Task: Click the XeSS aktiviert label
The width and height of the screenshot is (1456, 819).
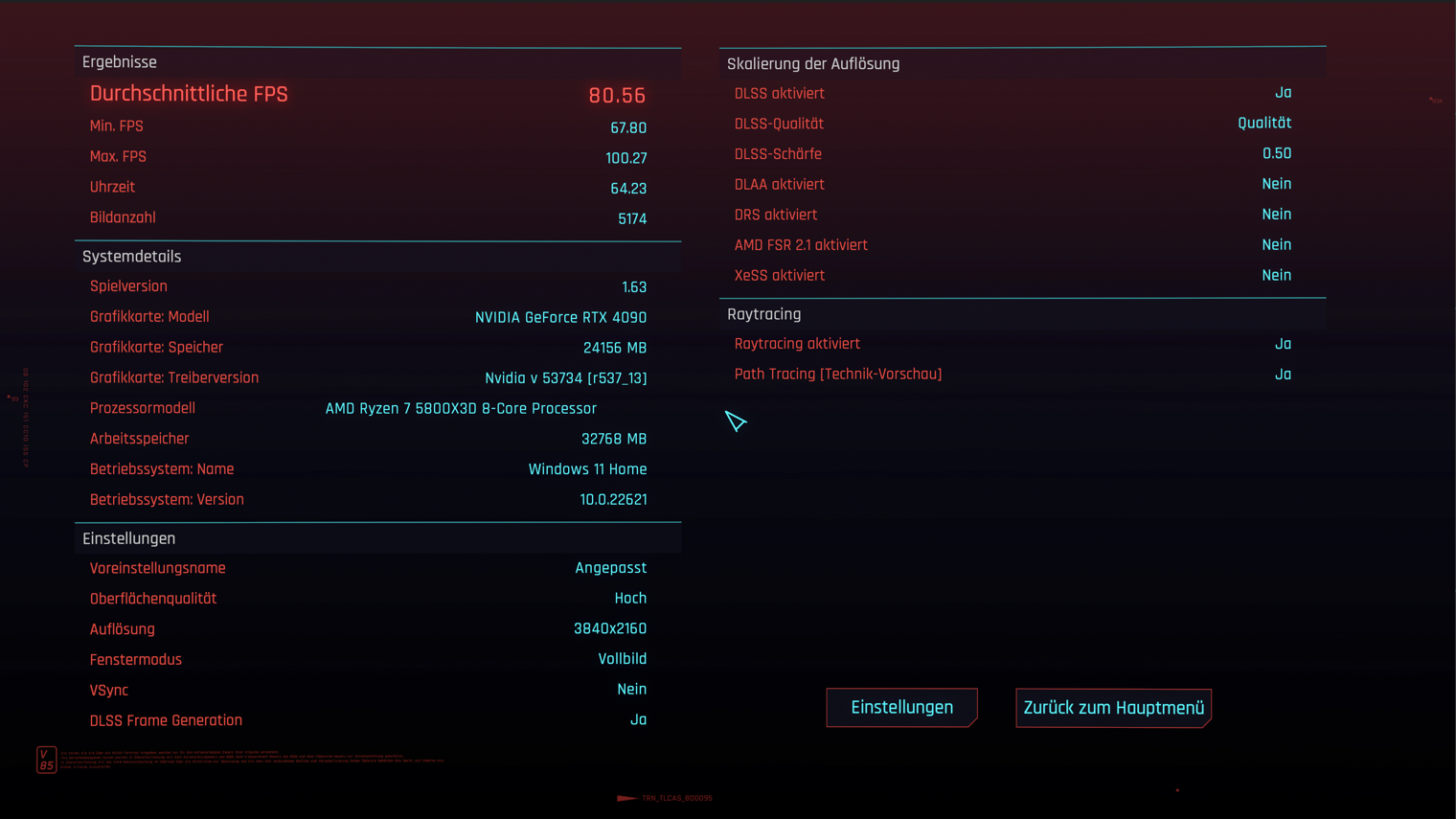Action: (x=780, y=276)
